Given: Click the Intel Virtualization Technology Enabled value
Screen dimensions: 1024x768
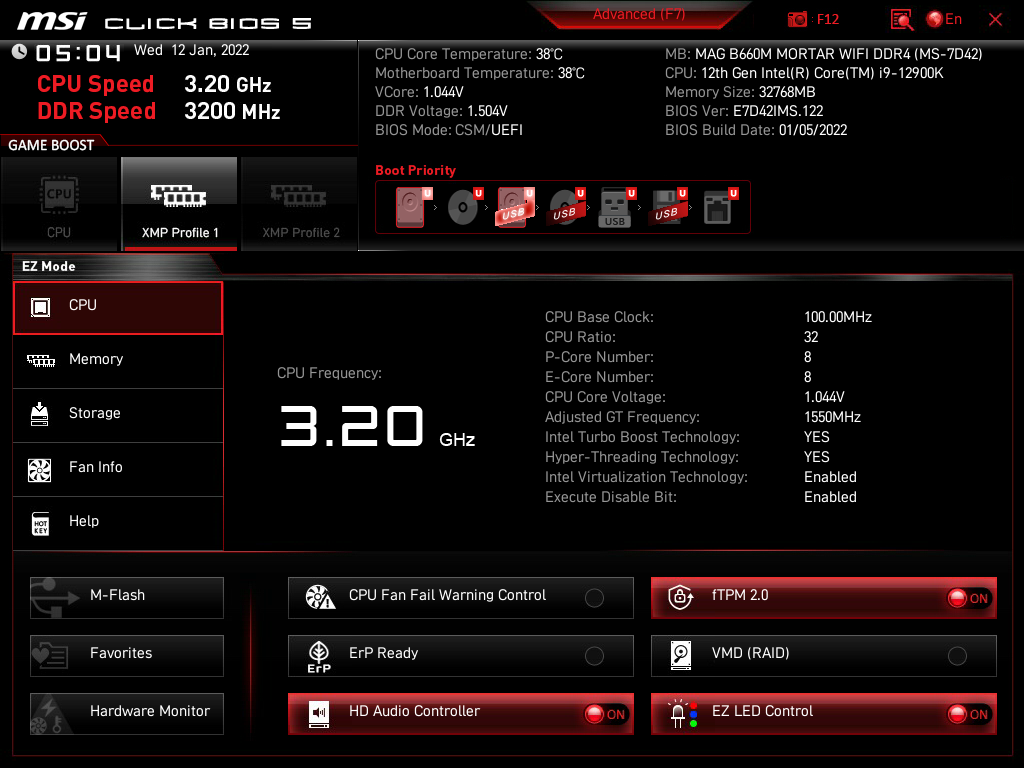Looking at the screenshot, I should tap(830, 477).
